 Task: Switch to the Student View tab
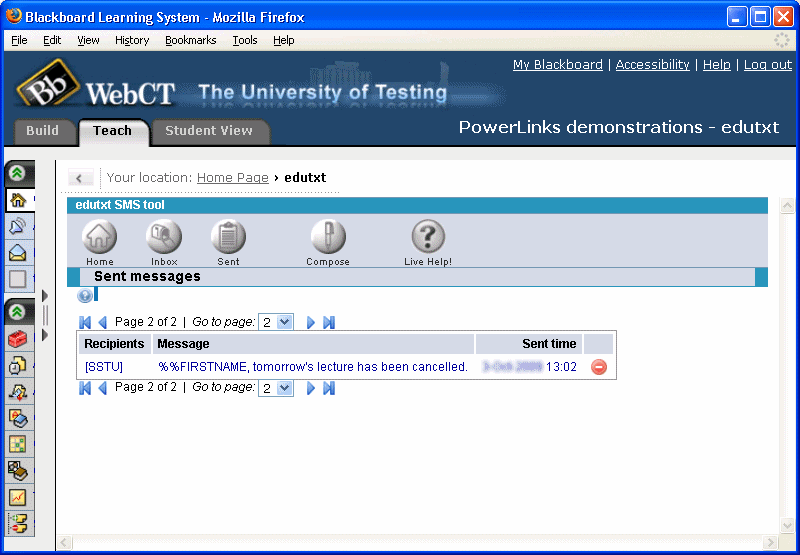[x=209, y=131]
